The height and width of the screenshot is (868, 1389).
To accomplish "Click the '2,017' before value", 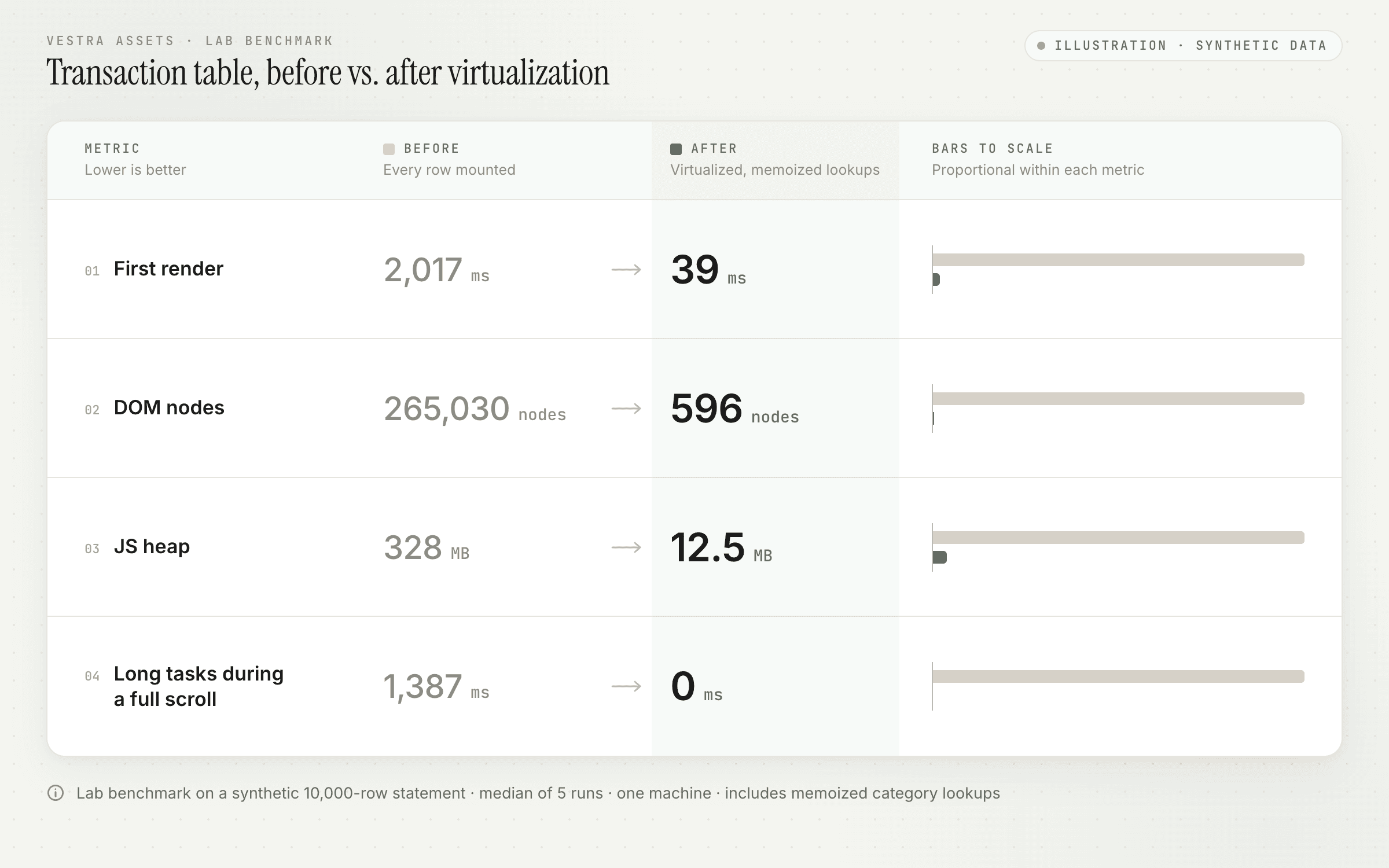I will 423,270.
